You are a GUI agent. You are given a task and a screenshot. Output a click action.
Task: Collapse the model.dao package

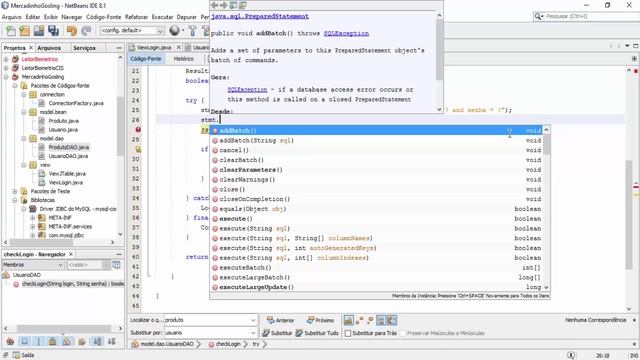(x=24, y=138)
